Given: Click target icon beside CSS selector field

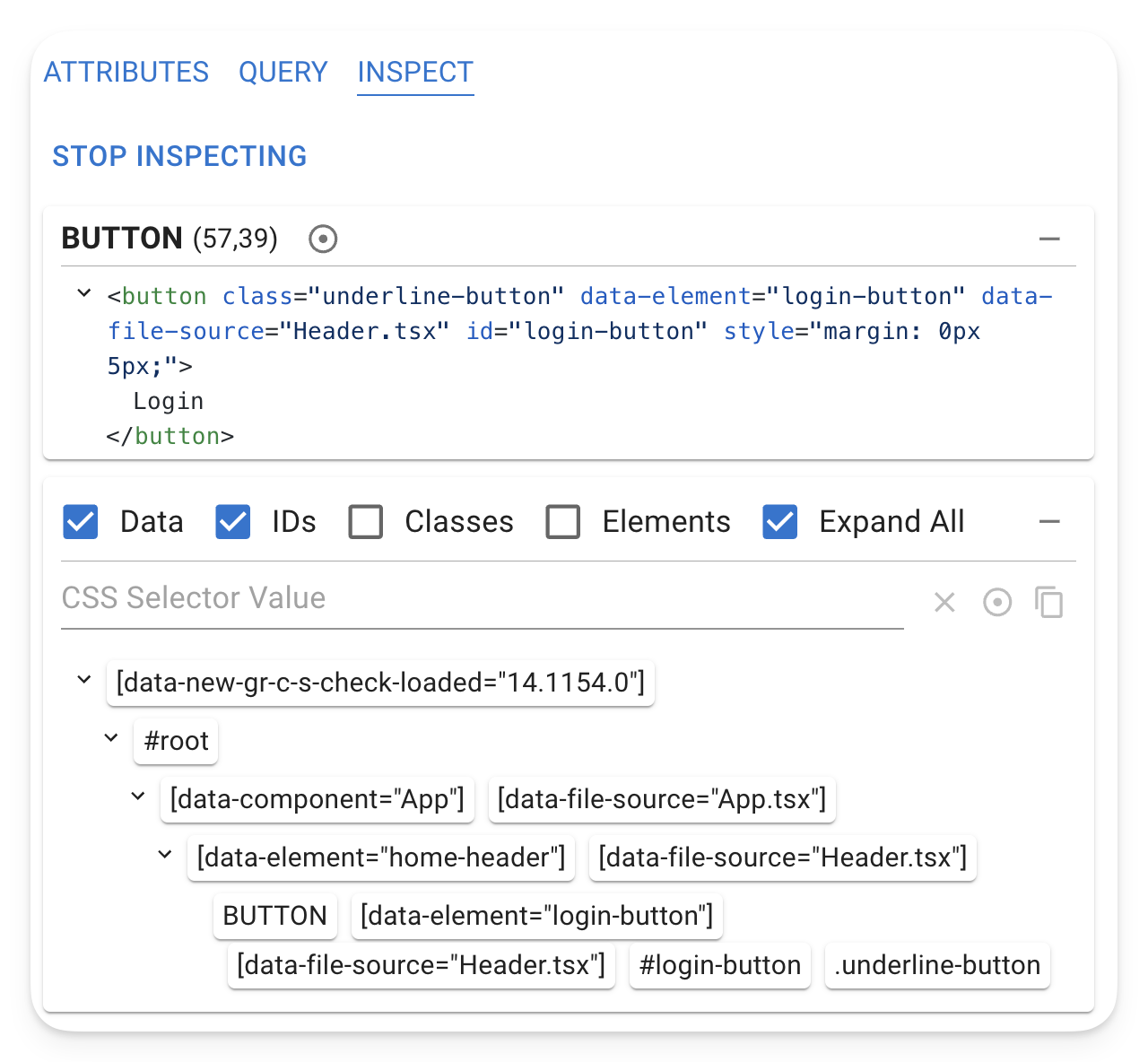Looking at the screenshot, I should click(997, 602).
